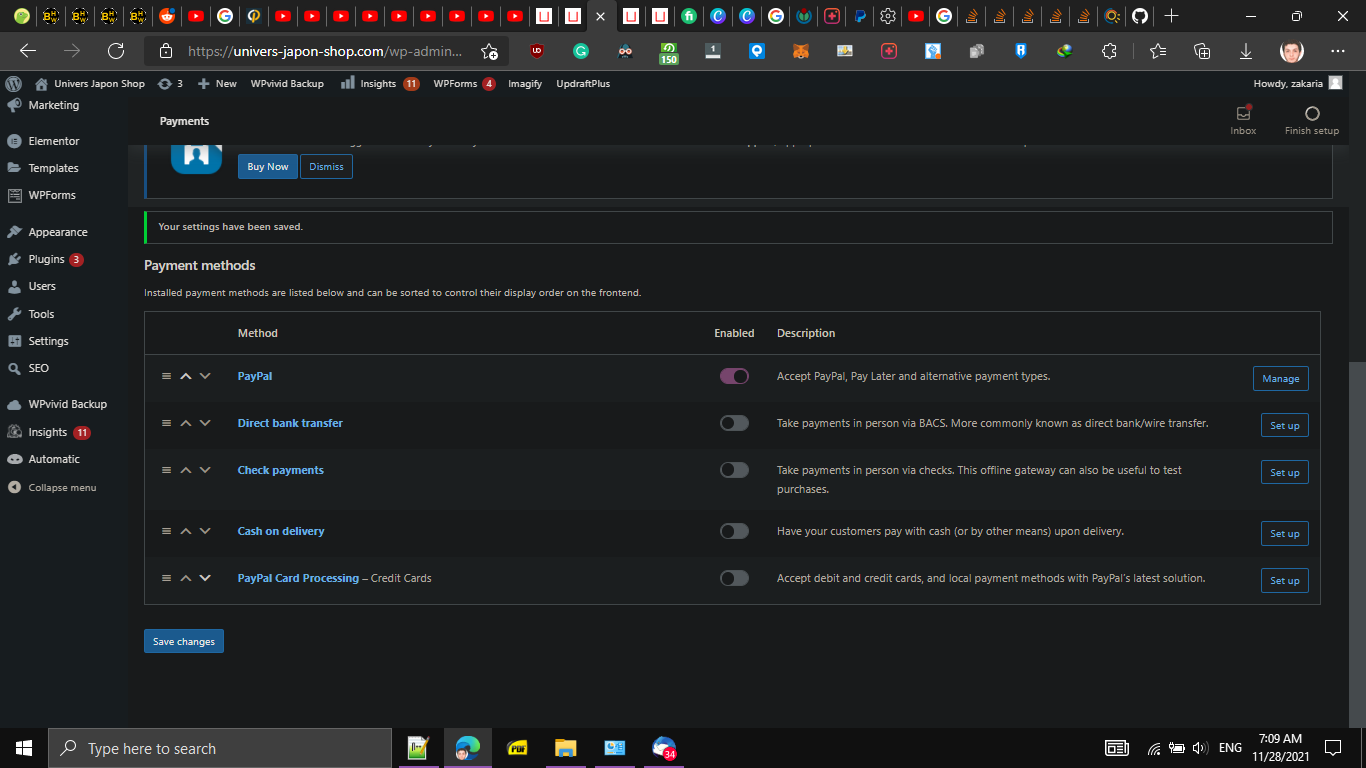
Task: Open Imagify in the admin bar
Action: pos(525,84)
